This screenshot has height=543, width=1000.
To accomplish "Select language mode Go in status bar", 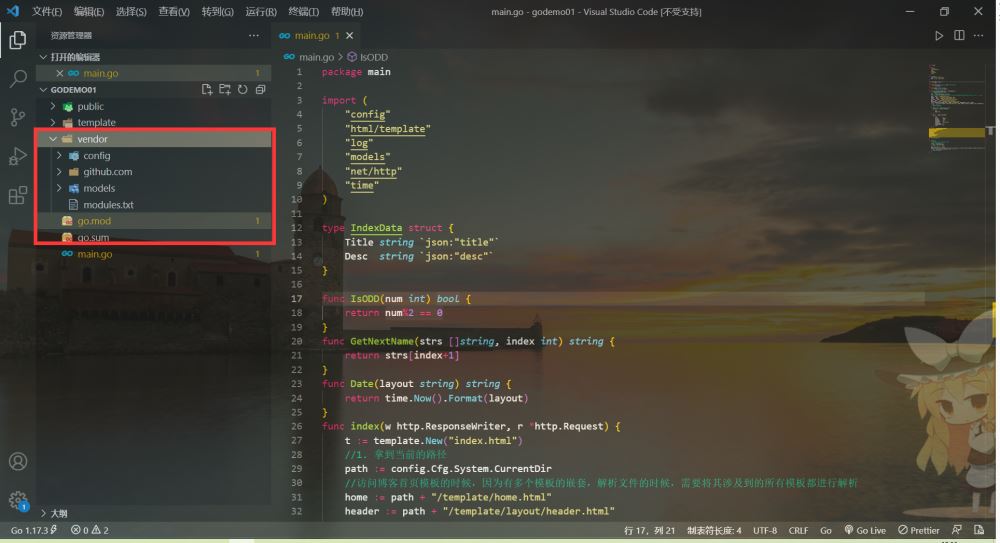I will click(826, 530).
